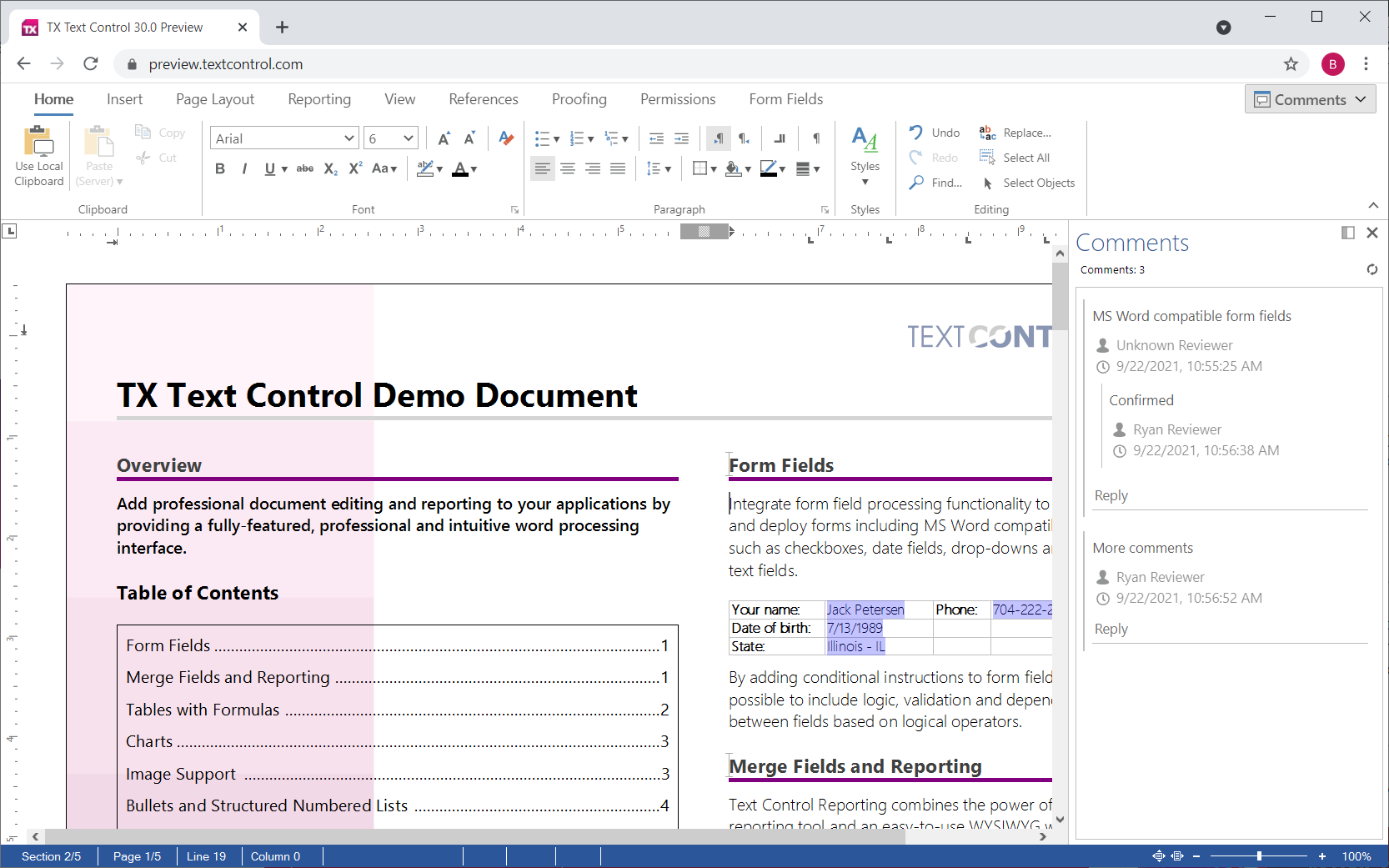This screenshot has width=1389, height=868.
Task: Click Form Fields table of contents entry
Action: [397, 645]
